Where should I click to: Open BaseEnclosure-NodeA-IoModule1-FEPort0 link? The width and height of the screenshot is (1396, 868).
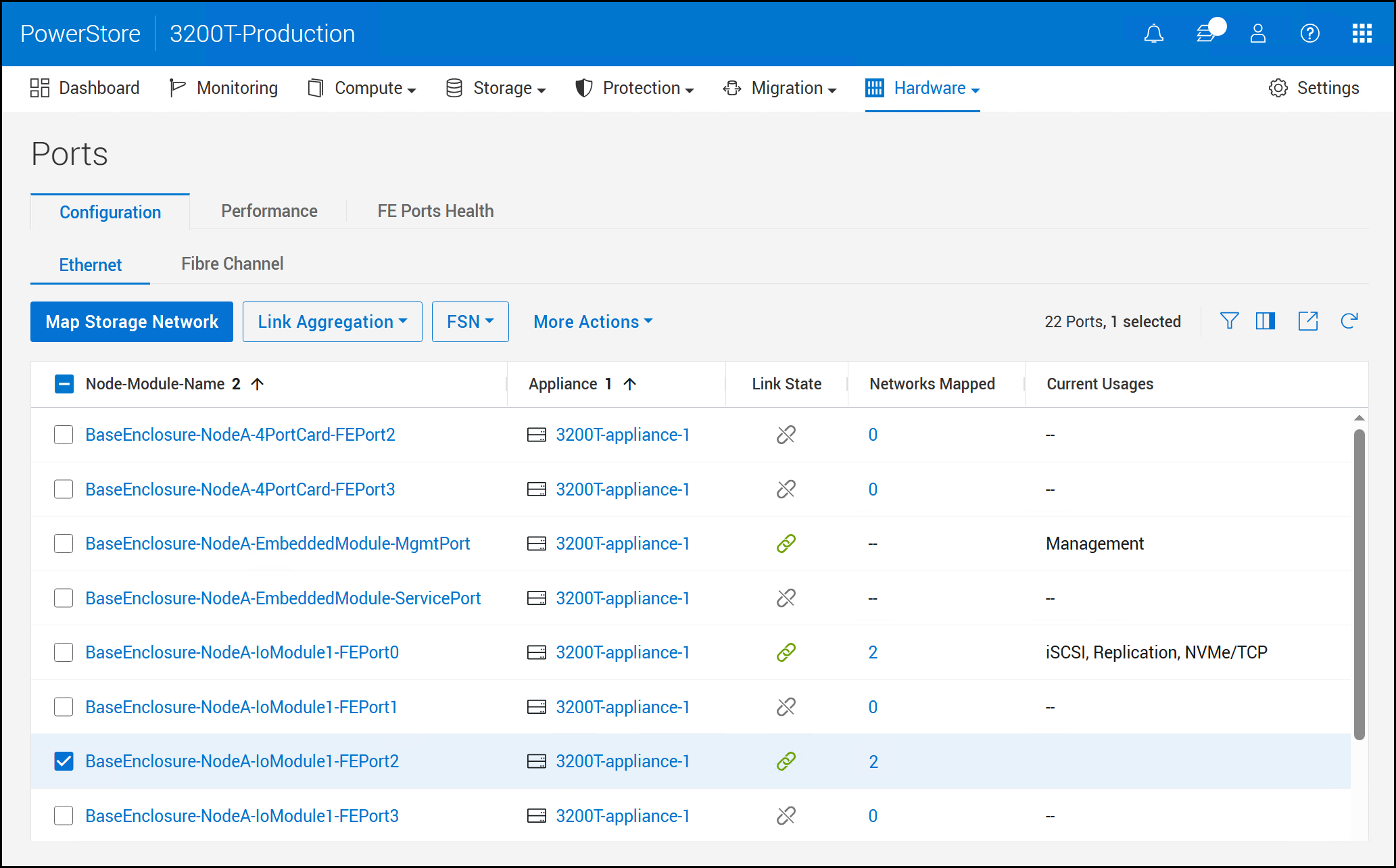coord(242,652)
